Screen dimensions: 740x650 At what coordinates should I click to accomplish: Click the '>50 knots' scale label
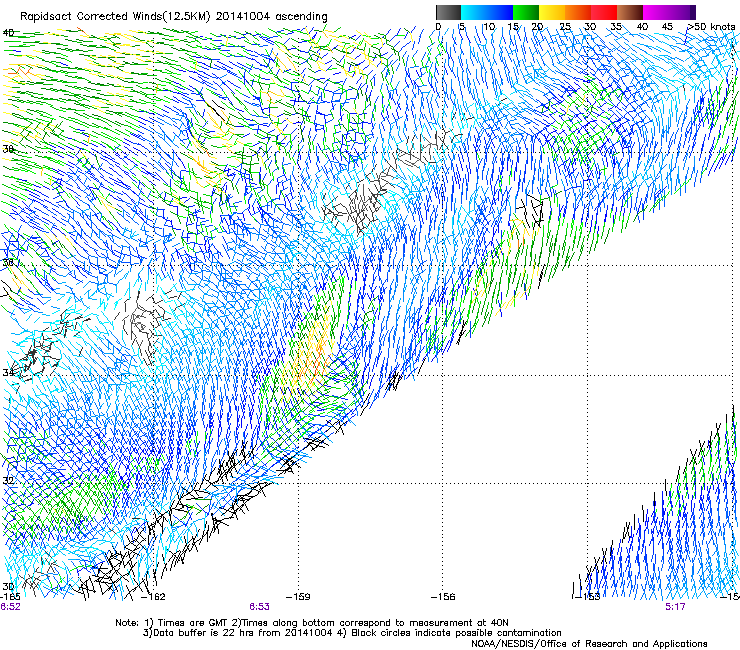tap(711, 27)
